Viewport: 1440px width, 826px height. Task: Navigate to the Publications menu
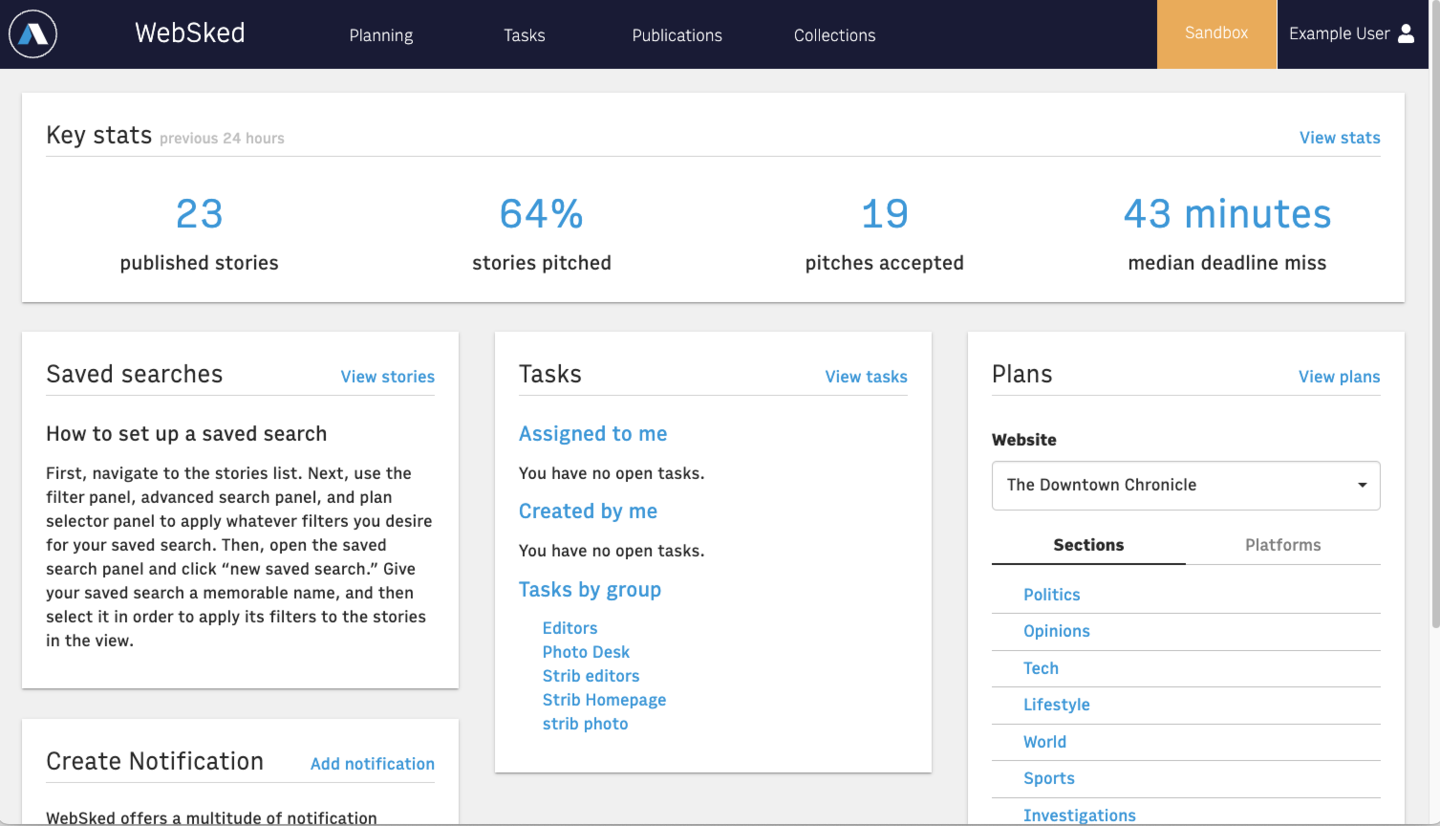677,35
